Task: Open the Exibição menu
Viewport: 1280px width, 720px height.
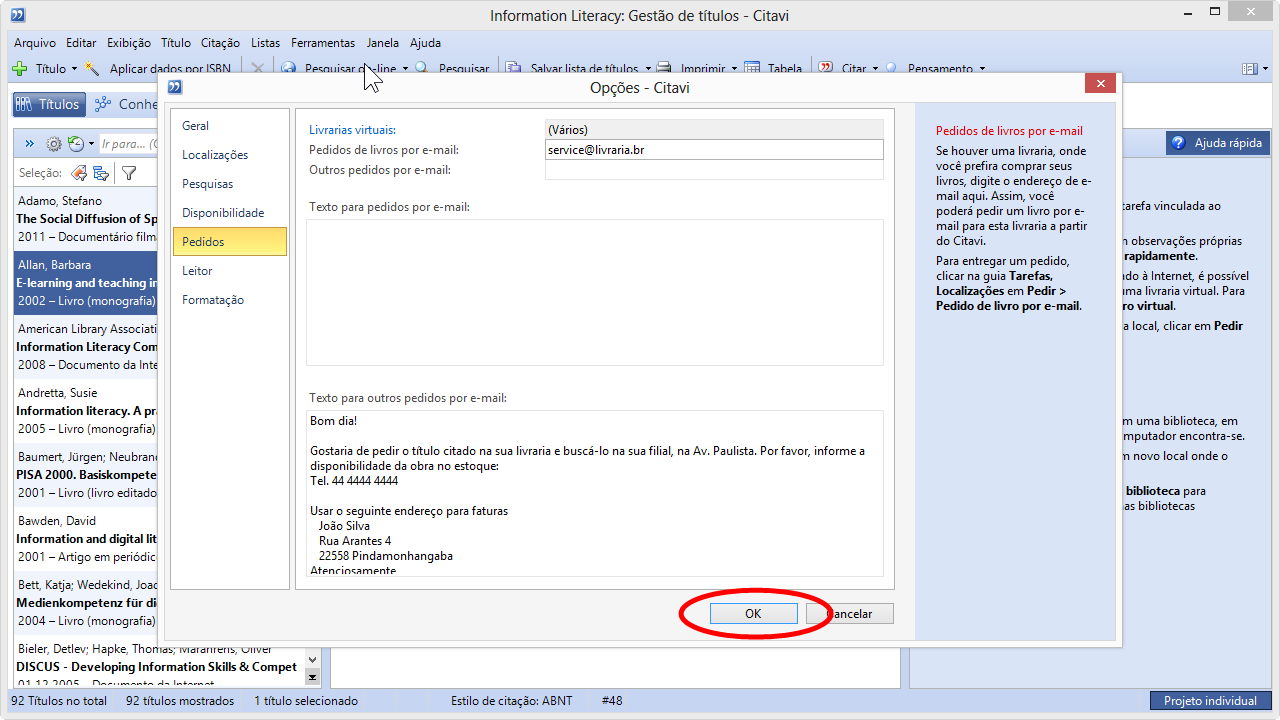Action: click(x=129, y=43)
